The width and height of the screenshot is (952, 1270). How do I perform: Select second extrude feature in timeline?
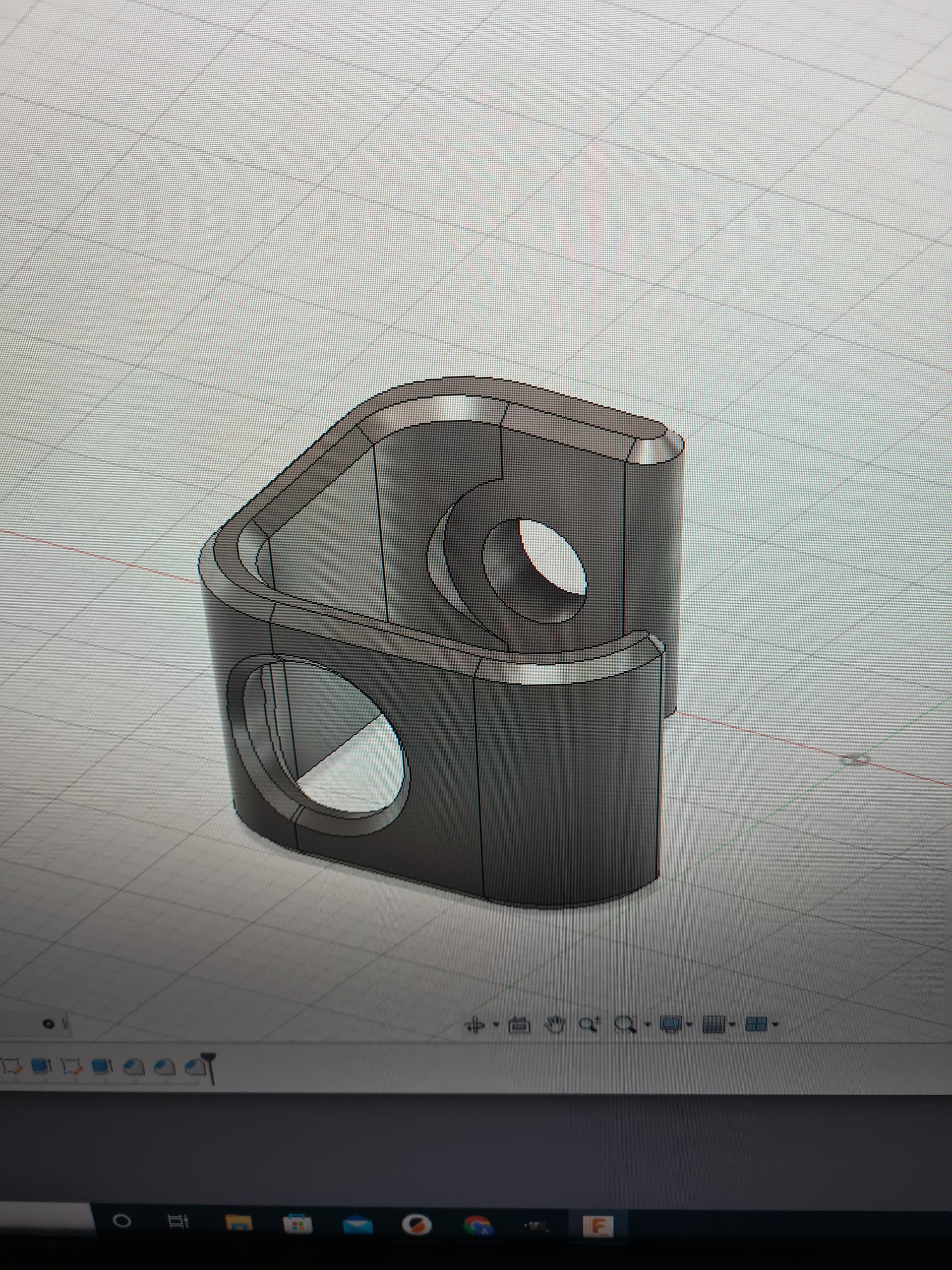[x=102, y=1066]
